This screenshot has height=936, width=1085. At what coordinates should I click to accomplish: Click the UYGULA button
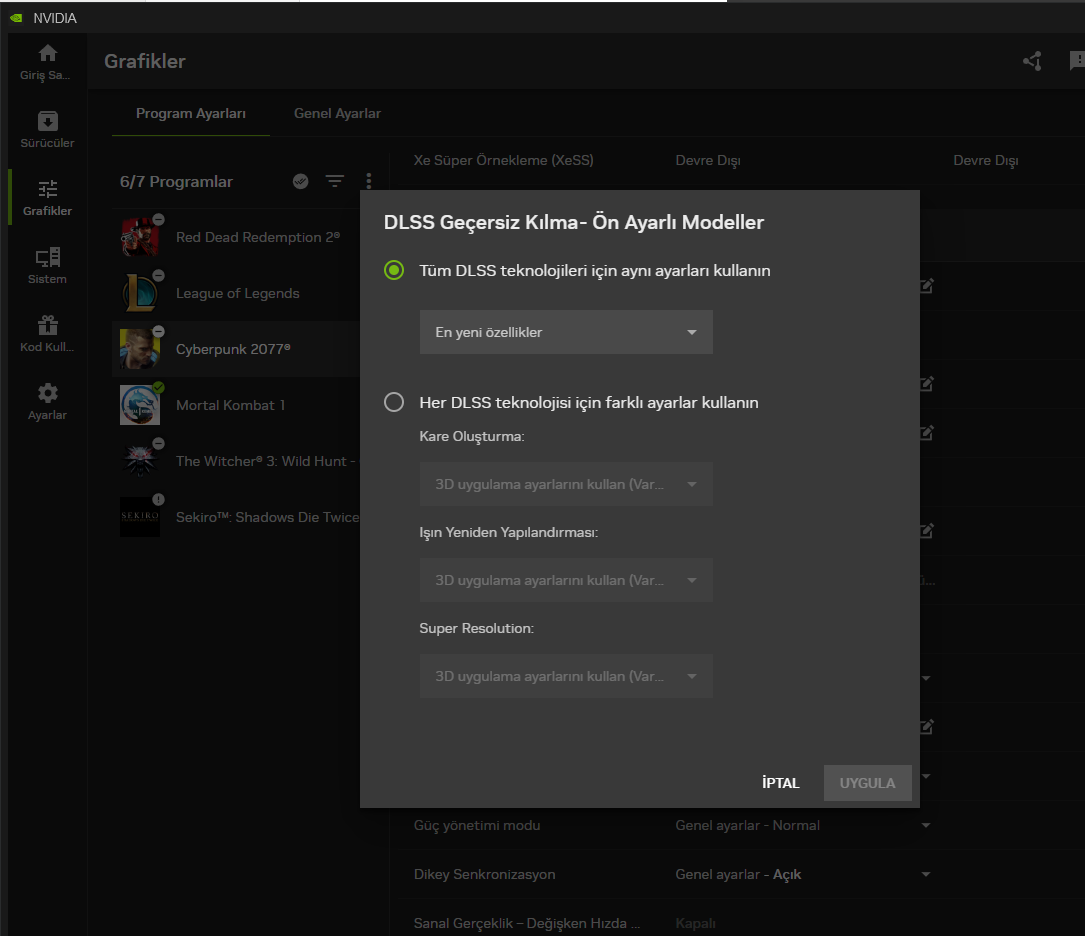(867, 783)
